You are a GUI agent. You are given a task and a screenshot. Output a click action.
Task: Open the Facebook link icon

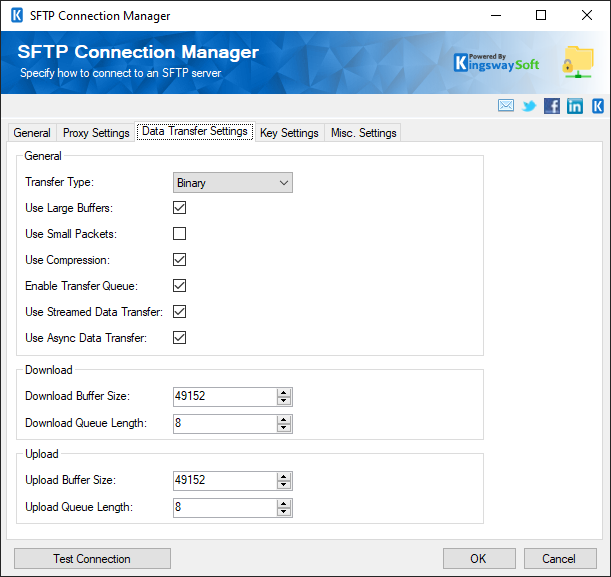coord(552,106)
